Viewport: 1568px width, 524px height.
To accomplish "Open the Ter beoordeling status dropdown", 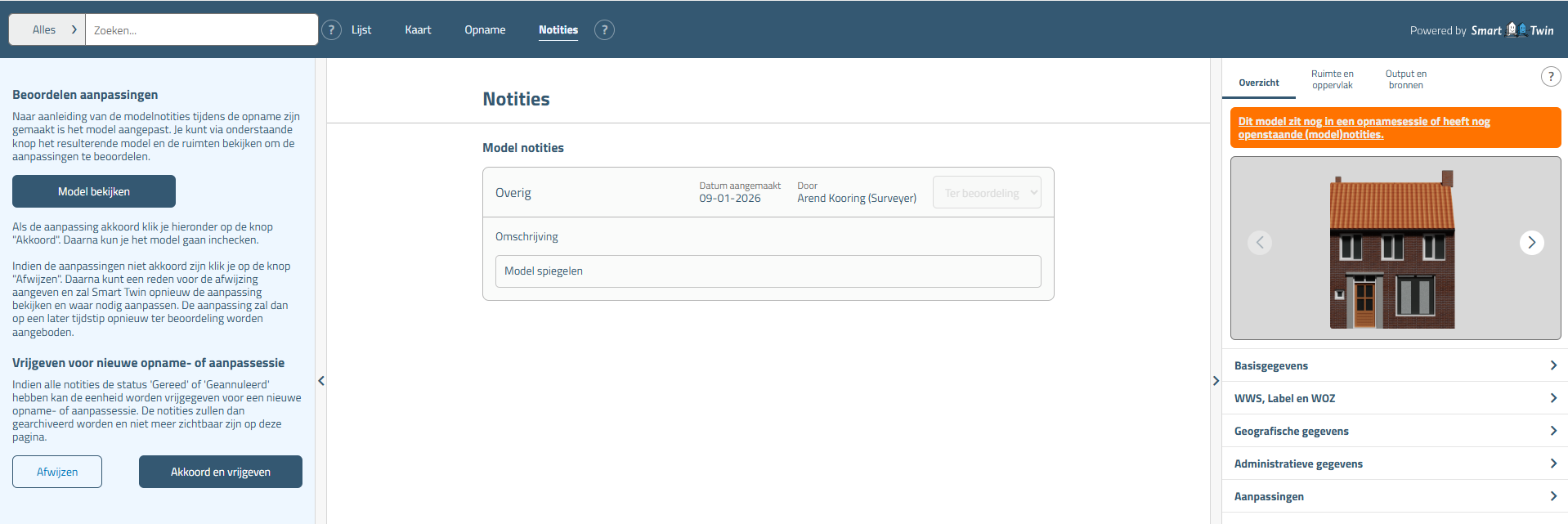I will (x=987, y=193).
